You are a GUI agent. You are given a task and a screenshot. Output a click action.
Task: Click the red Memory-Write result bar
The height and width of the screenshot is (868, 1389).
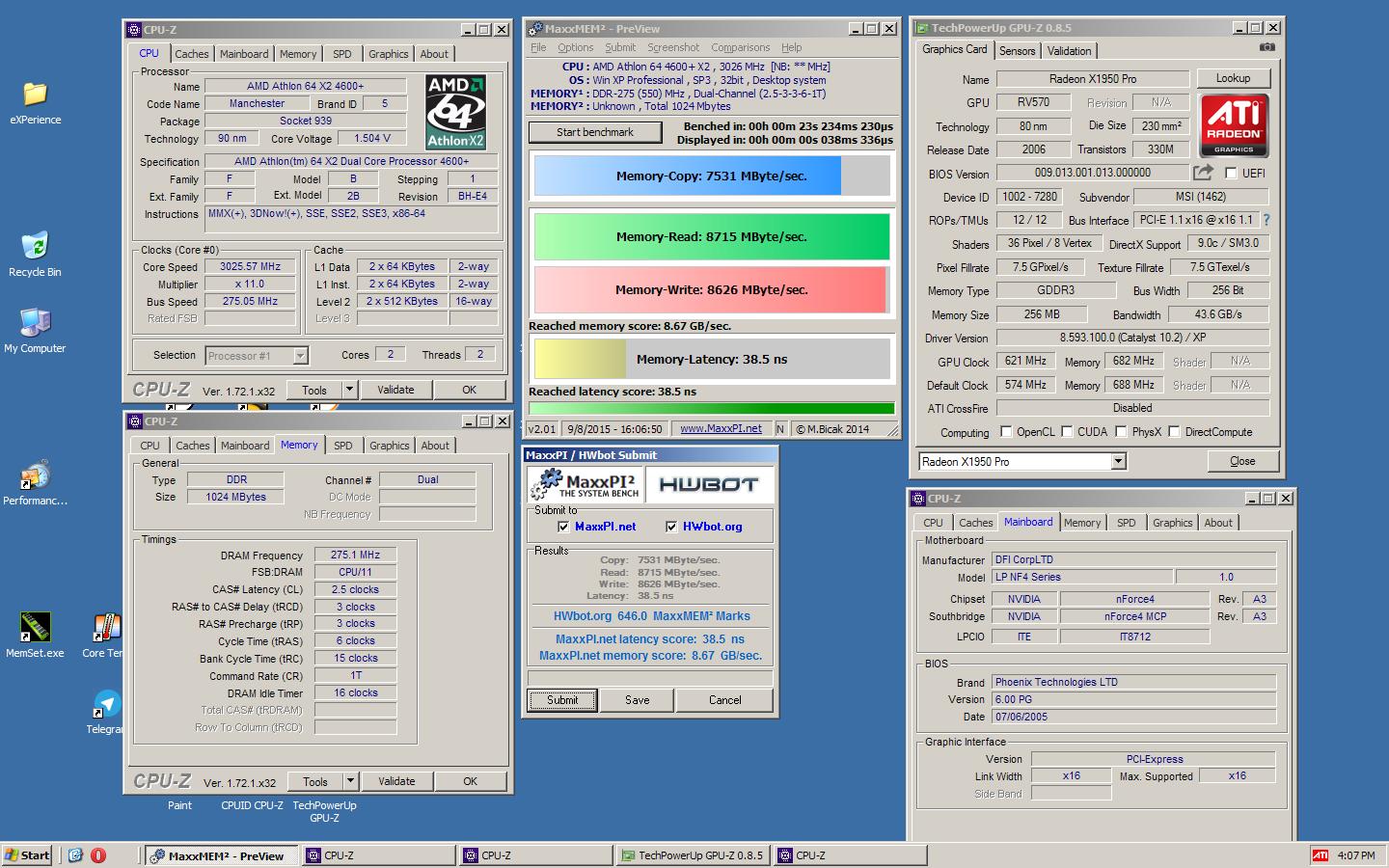tap(712, 289)
